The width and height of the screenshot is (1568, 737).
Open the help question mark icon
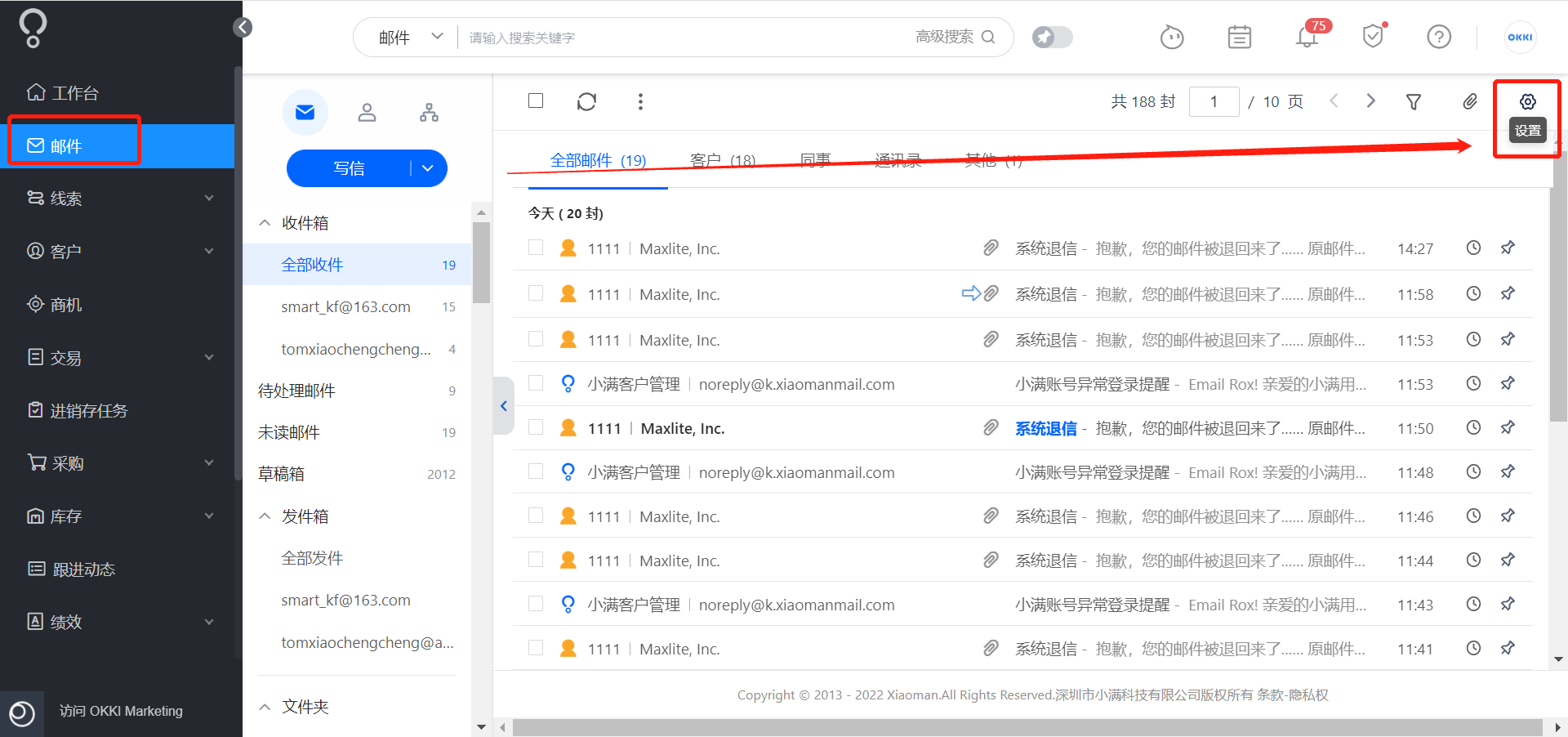click(1439, 37)
